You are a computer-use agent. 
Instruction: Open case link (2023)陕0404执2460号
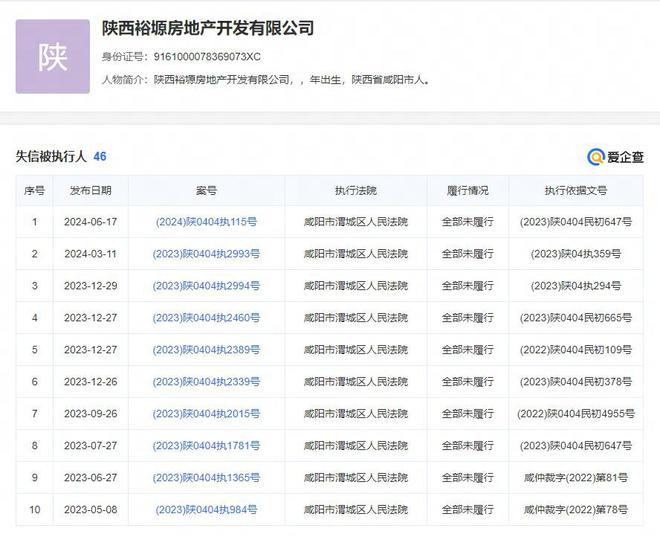point(206,318)
